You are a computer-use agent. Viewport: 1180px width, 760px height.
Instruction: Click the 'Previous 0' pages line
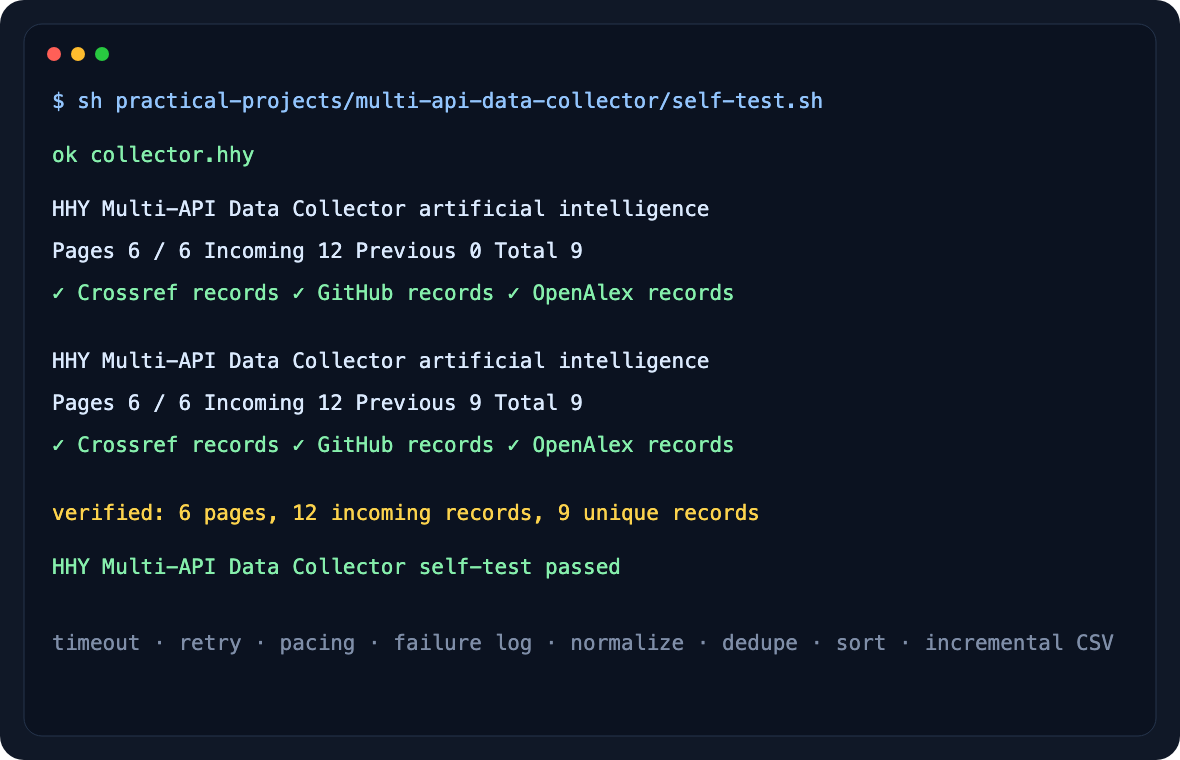click(x=317, y=251)
